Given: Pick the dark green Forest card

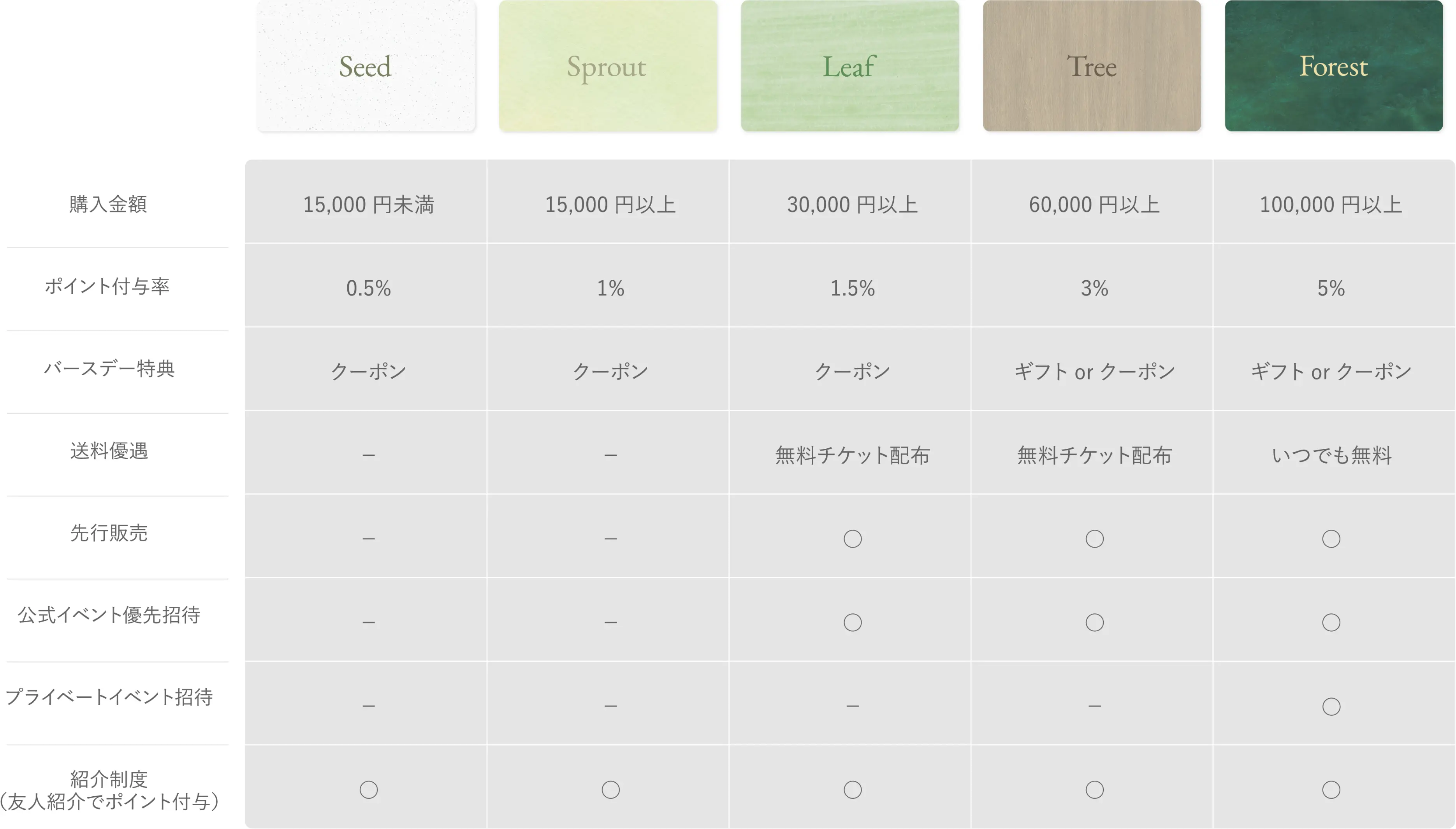Looking at the screenshot, I should click(x=1334, y=66).
